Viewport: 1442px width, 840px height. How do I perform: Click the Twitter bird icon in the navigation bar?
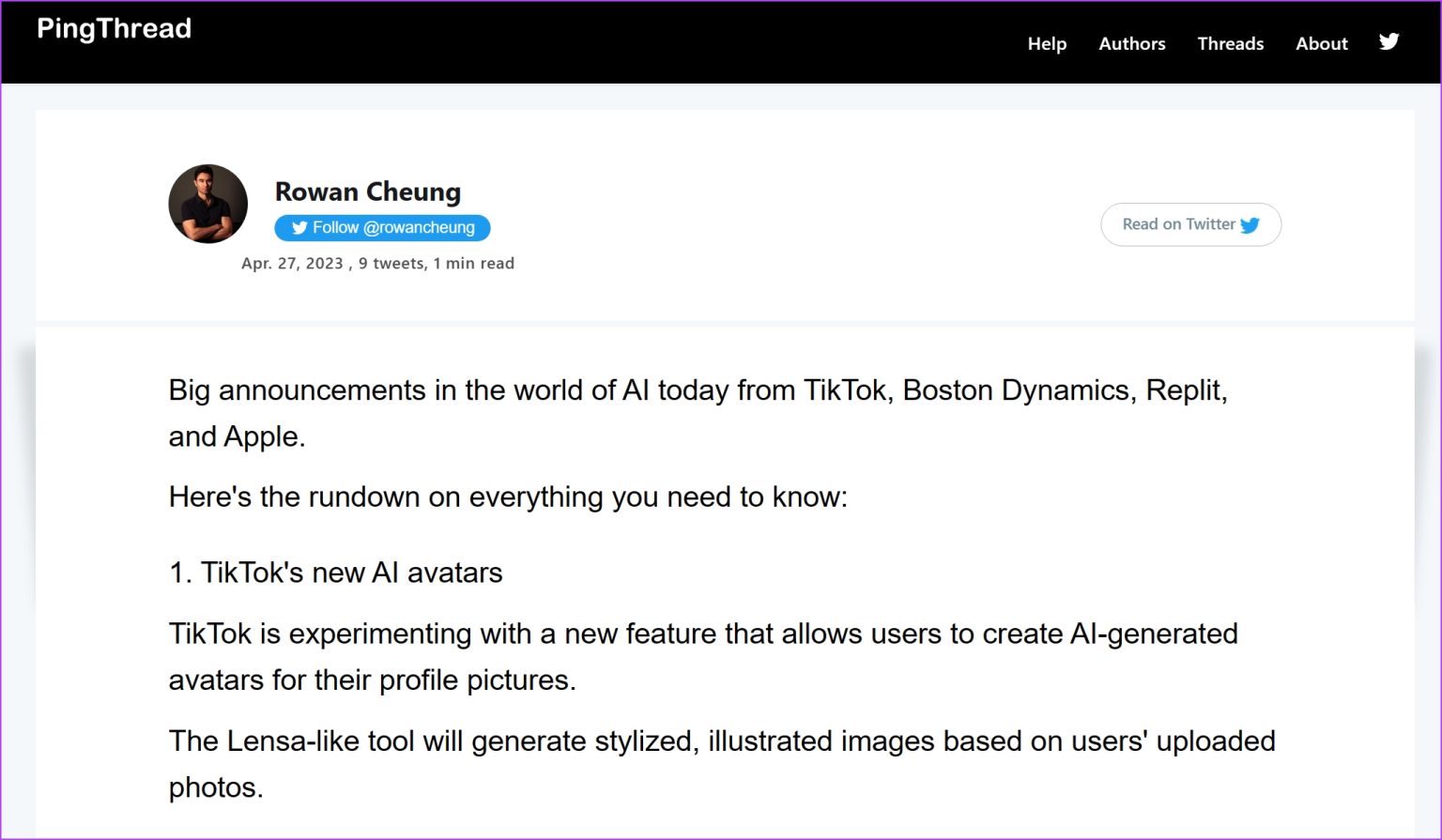tap(1388, 42)
